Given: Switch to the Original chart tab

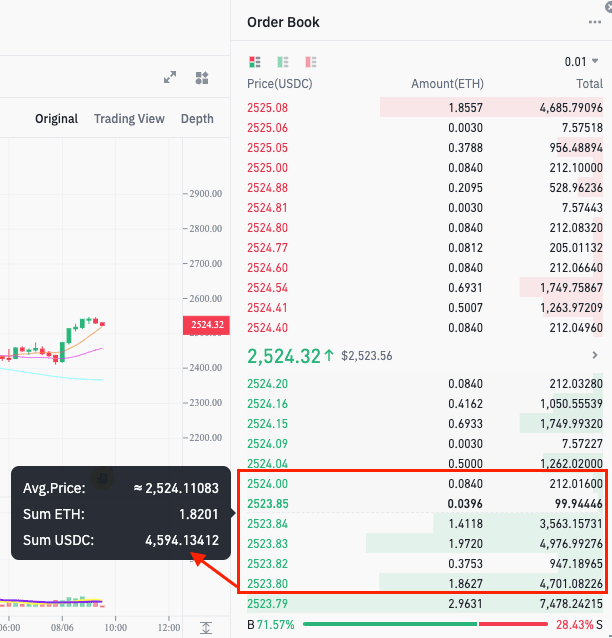Looking at the screenshot, I should (x=56, y=119).
